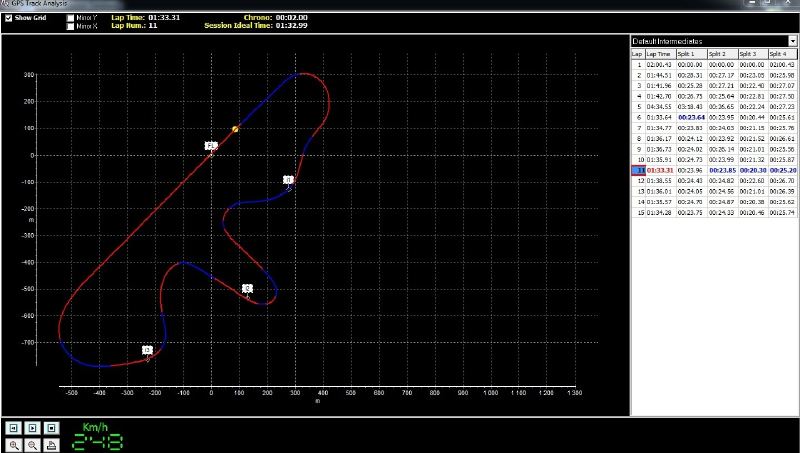Click the Session Ideal Time value 01:32.99

(291, 26)
